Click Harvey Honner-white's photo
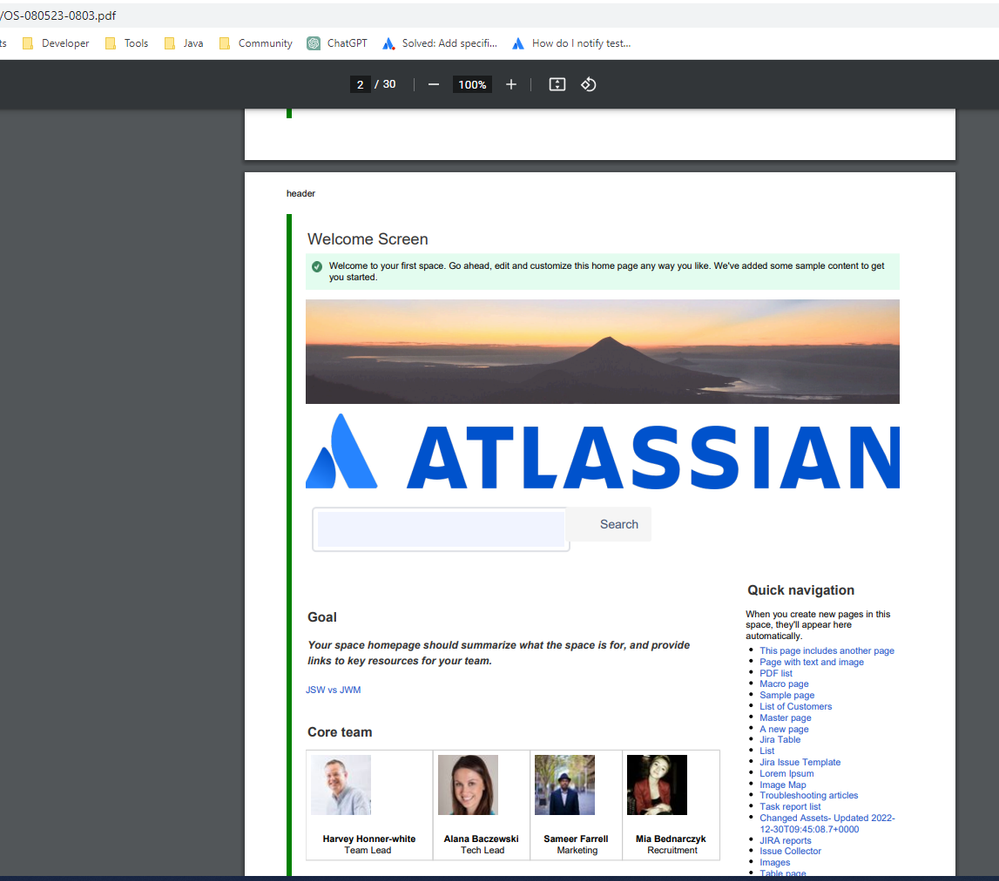 pyautogui.click(x=341, y=785)
